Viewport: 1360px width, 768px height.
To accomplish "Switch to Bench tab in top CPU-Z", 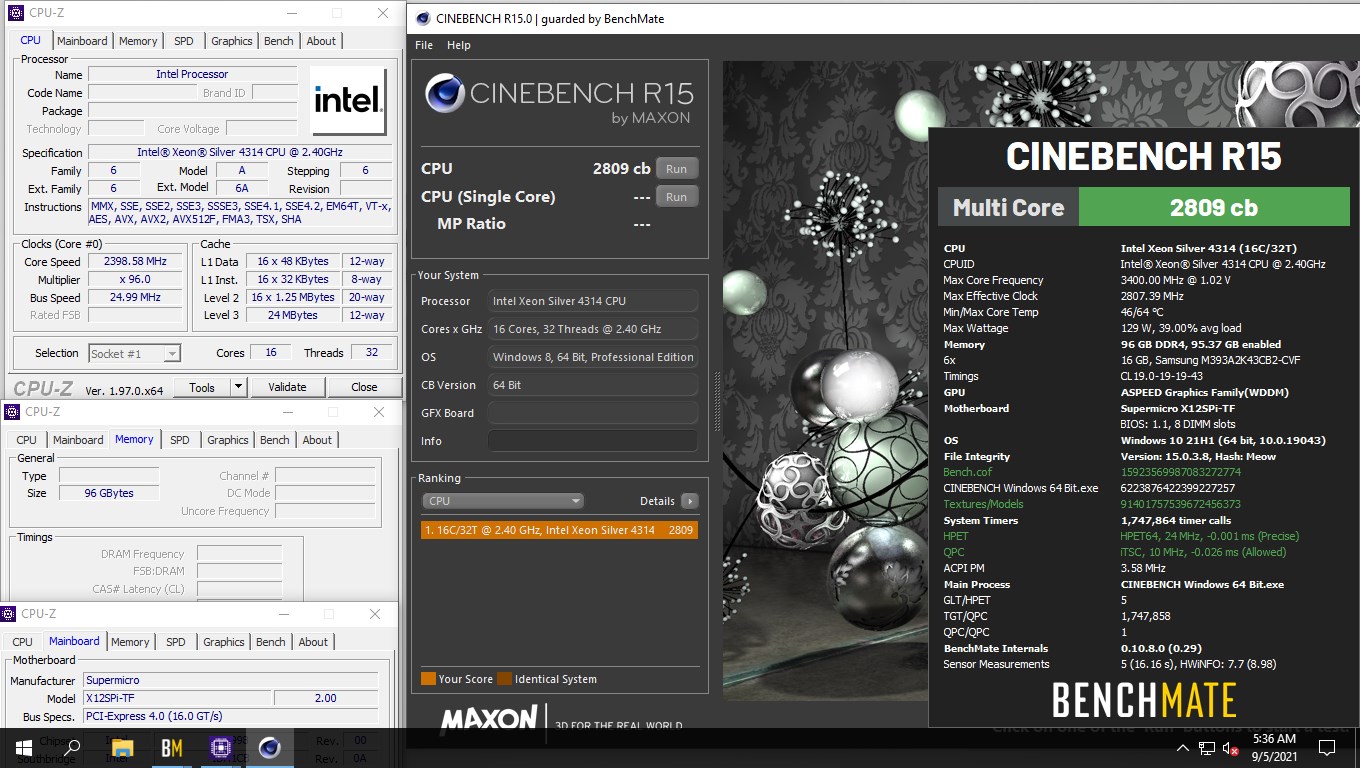I will tap(279, 41).
